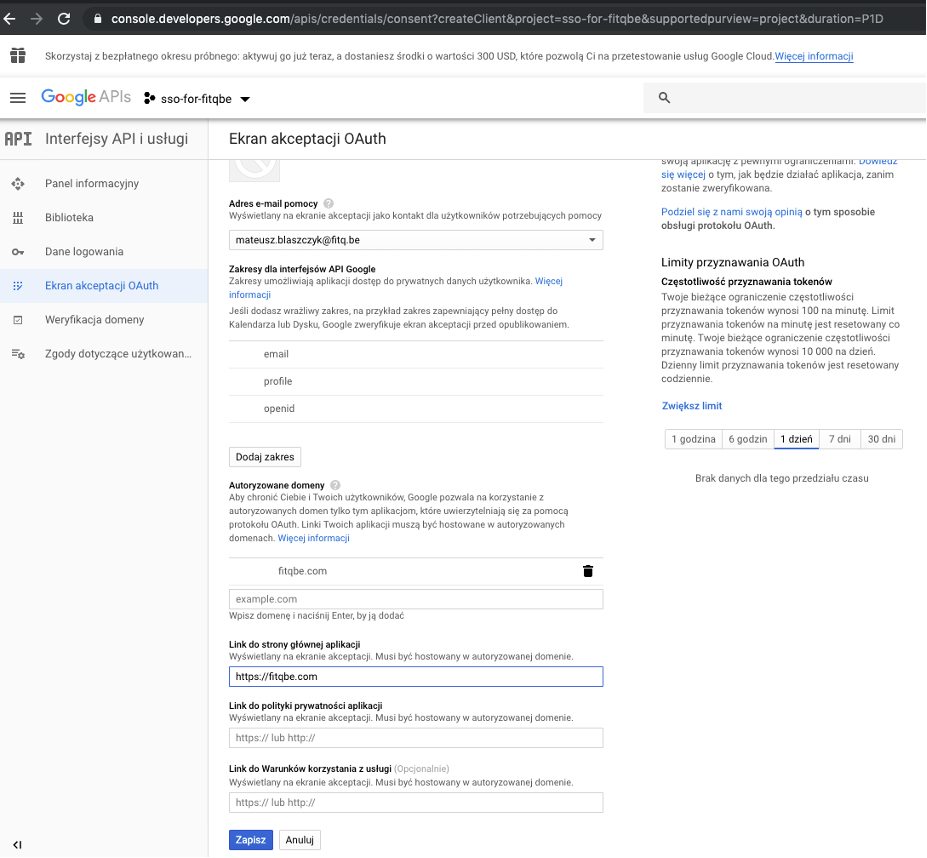Screen dimensions: 927x858
Task: Click the API icon next to Interfejsy API i usługi
Action: (x=18, y=139)
